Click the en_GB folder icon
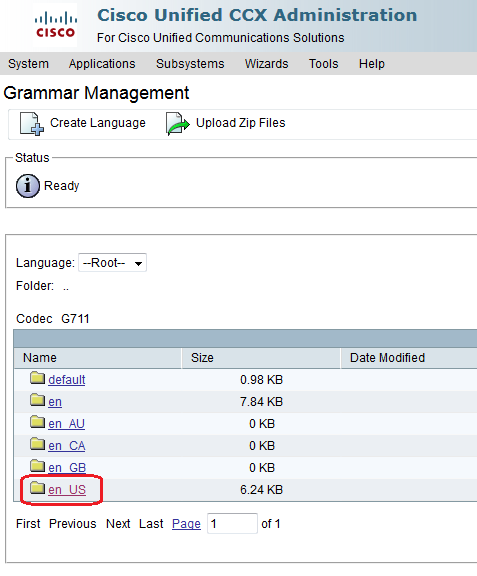The image size is (477, 576). pyautogui.click(x=37, y=466)
